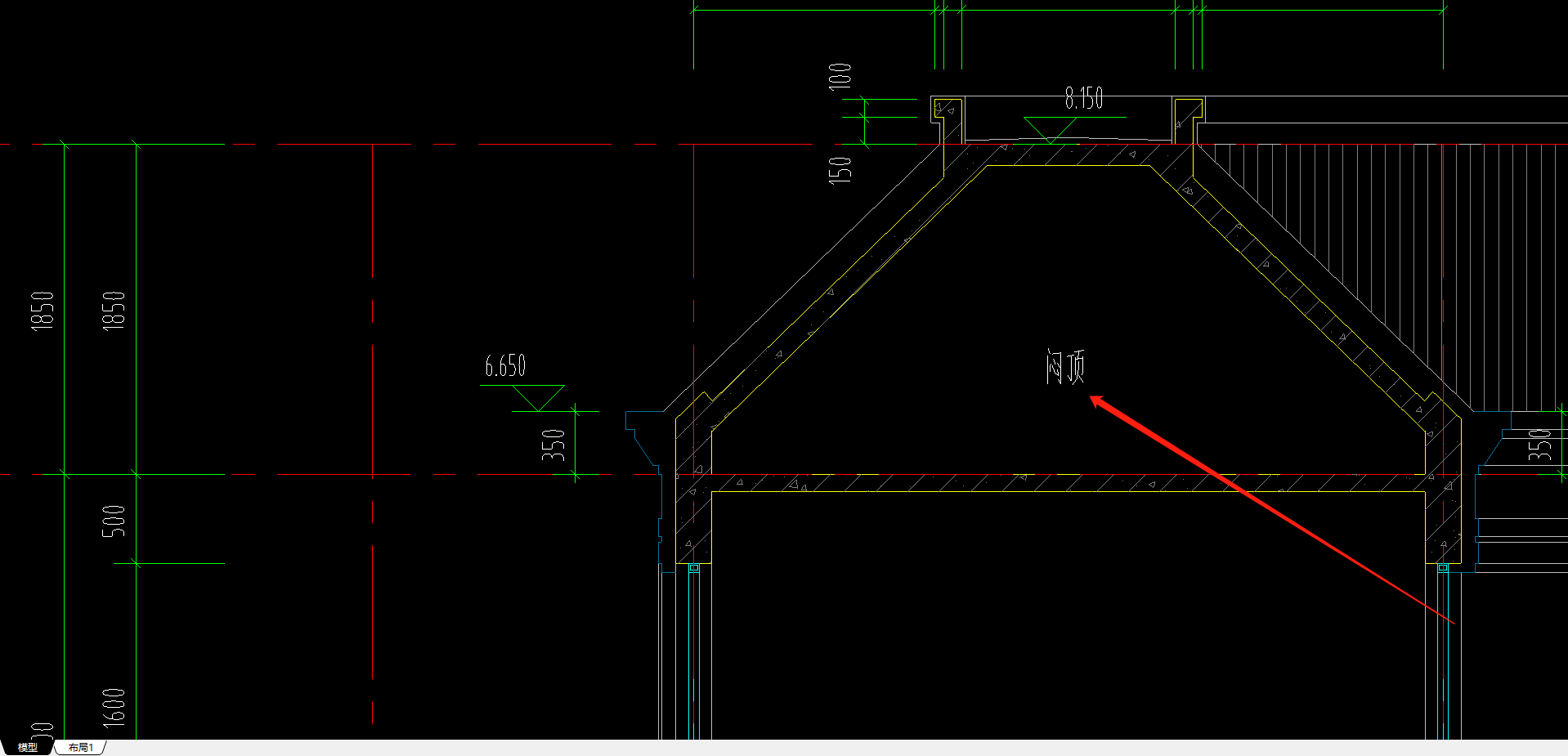This screenshot has height=756, width=1568.
Task: Open the 布局1 layout tab
Action: point(80,747)
